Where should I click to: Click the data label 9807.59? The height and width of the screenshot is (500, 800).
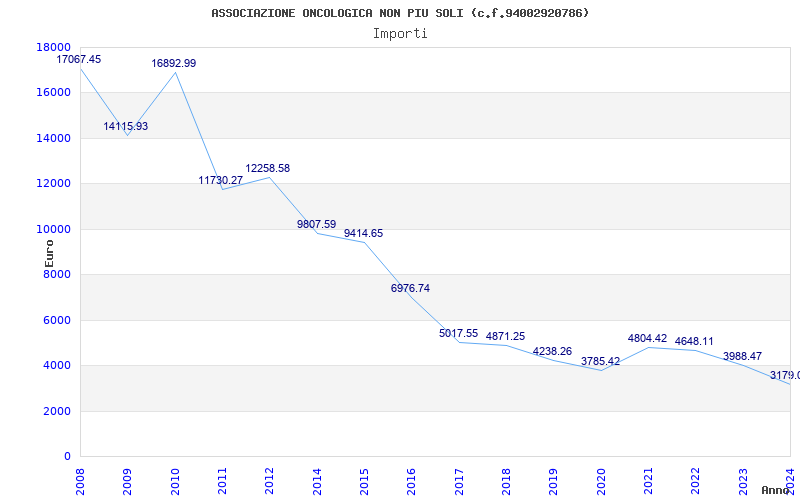click(x=316, y=224)
